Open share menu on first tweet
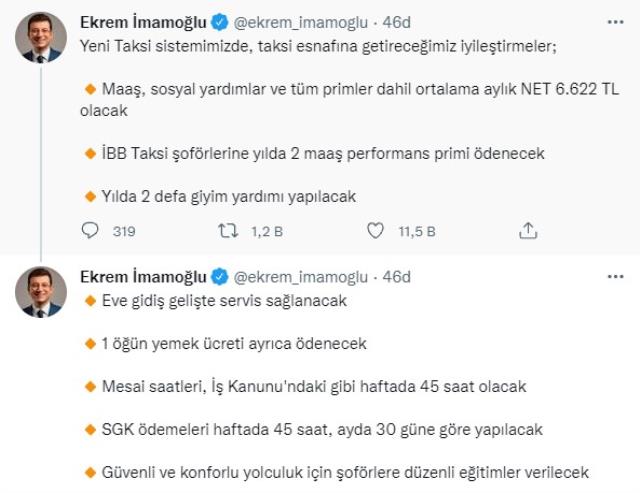 pos(529,232)
